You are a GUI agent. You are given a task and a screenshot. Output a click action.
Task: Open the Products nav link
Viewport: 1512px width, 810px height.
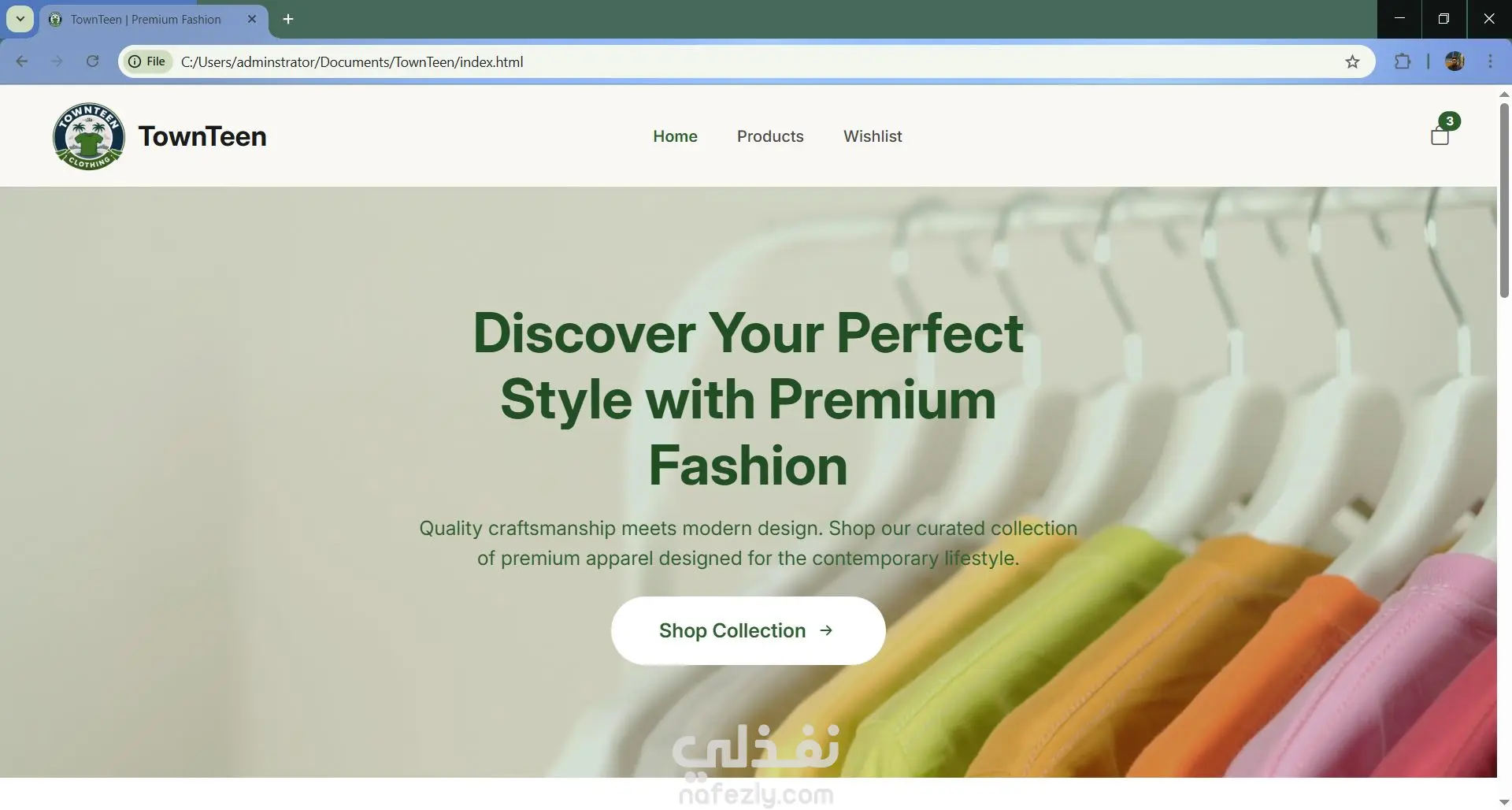[770, 136]
